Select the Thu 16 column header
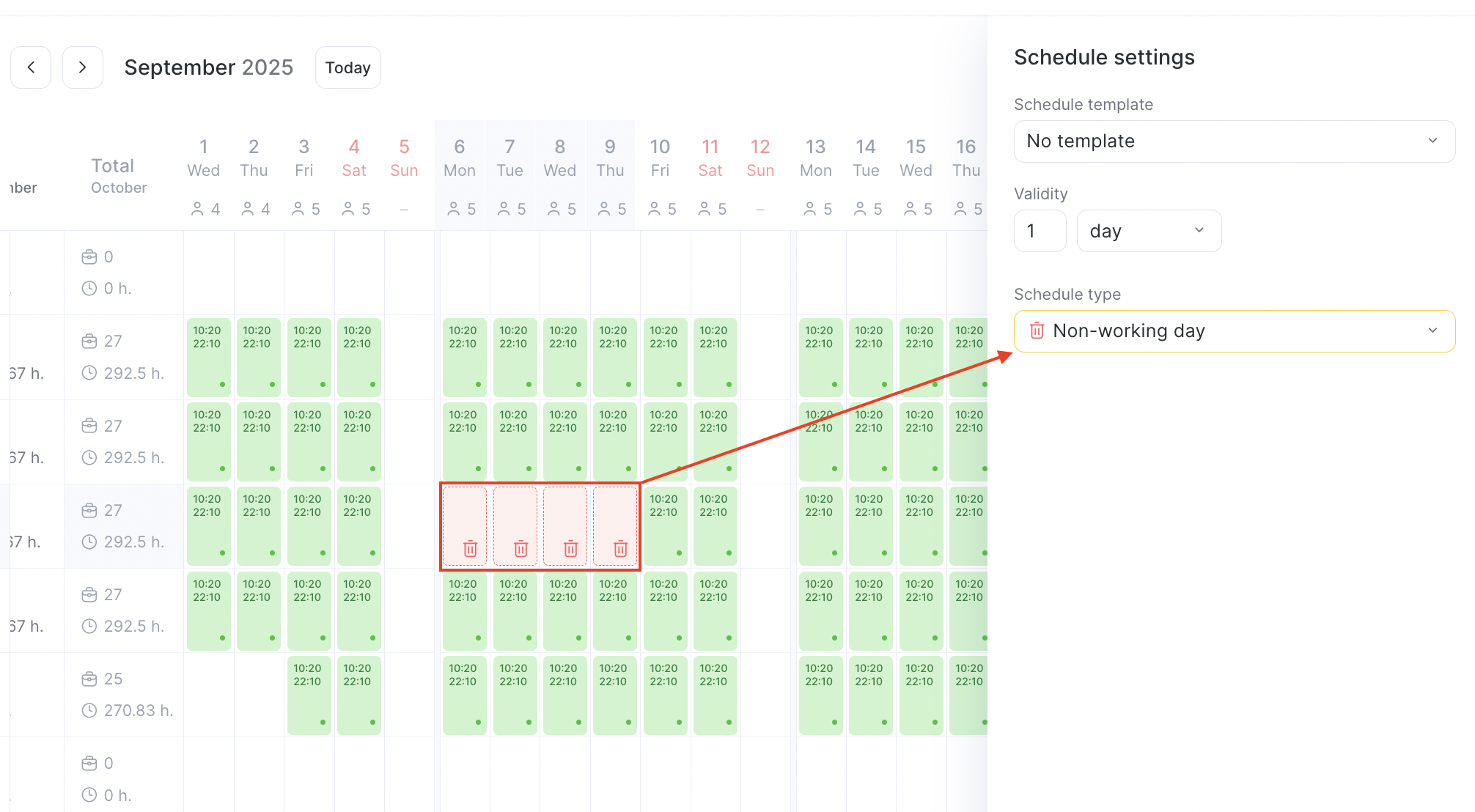Image resolution: width=1475 pixels, height=812 pixels. (965, 158)
